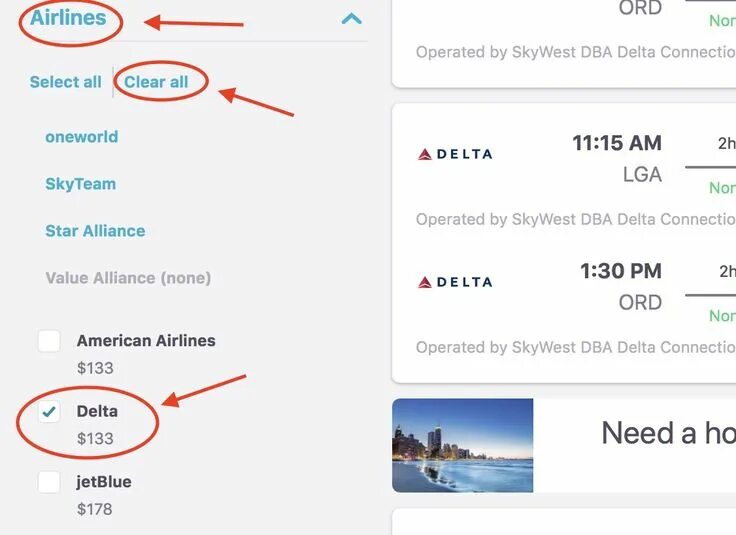Click Clear all airlines link

point(156,82)
